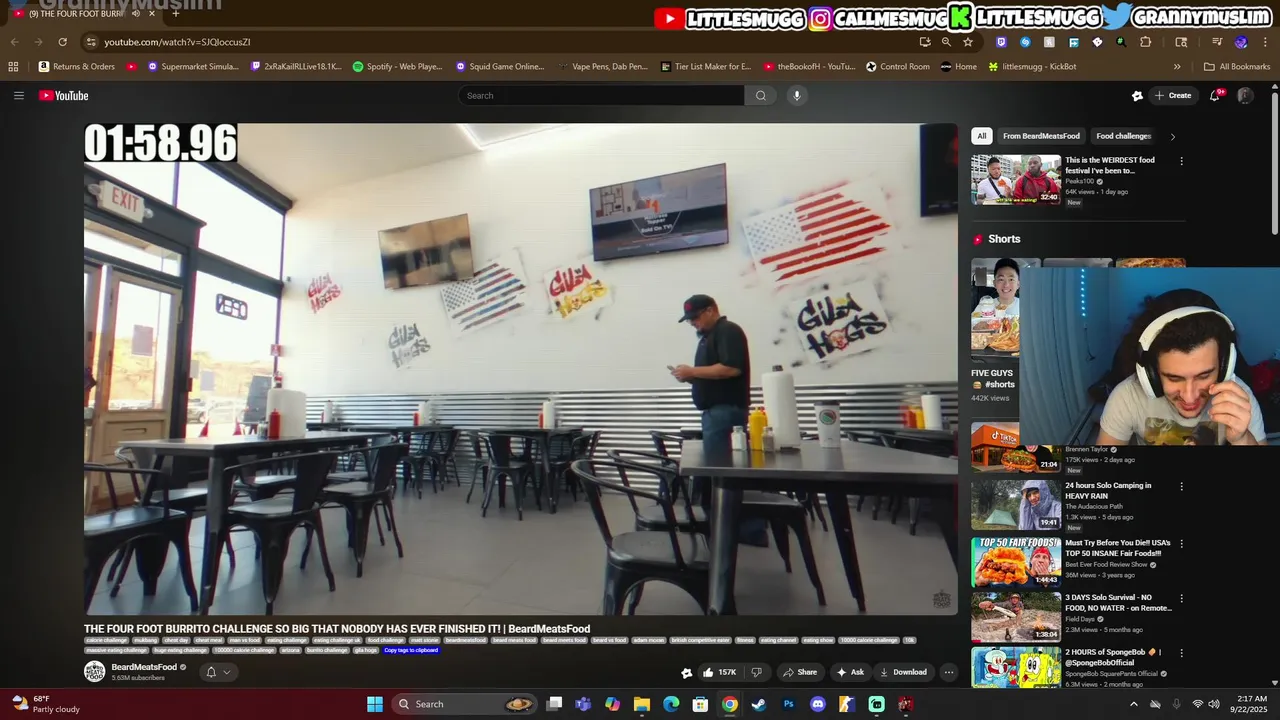Screen dimensions: 1280x720
Task: Open the YouTube account avatar menu
Action: coord(1245,95)
